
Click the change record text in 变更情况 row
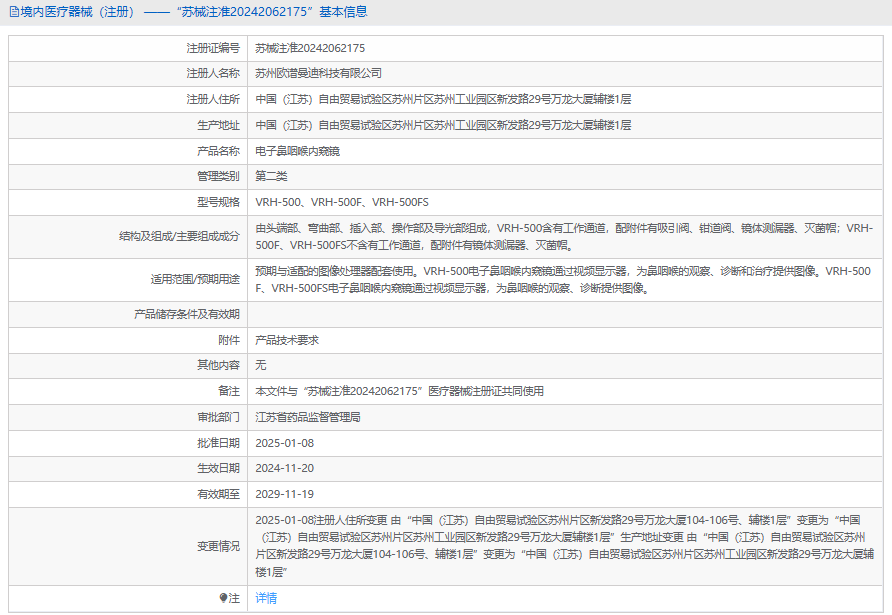click(564, 546)
